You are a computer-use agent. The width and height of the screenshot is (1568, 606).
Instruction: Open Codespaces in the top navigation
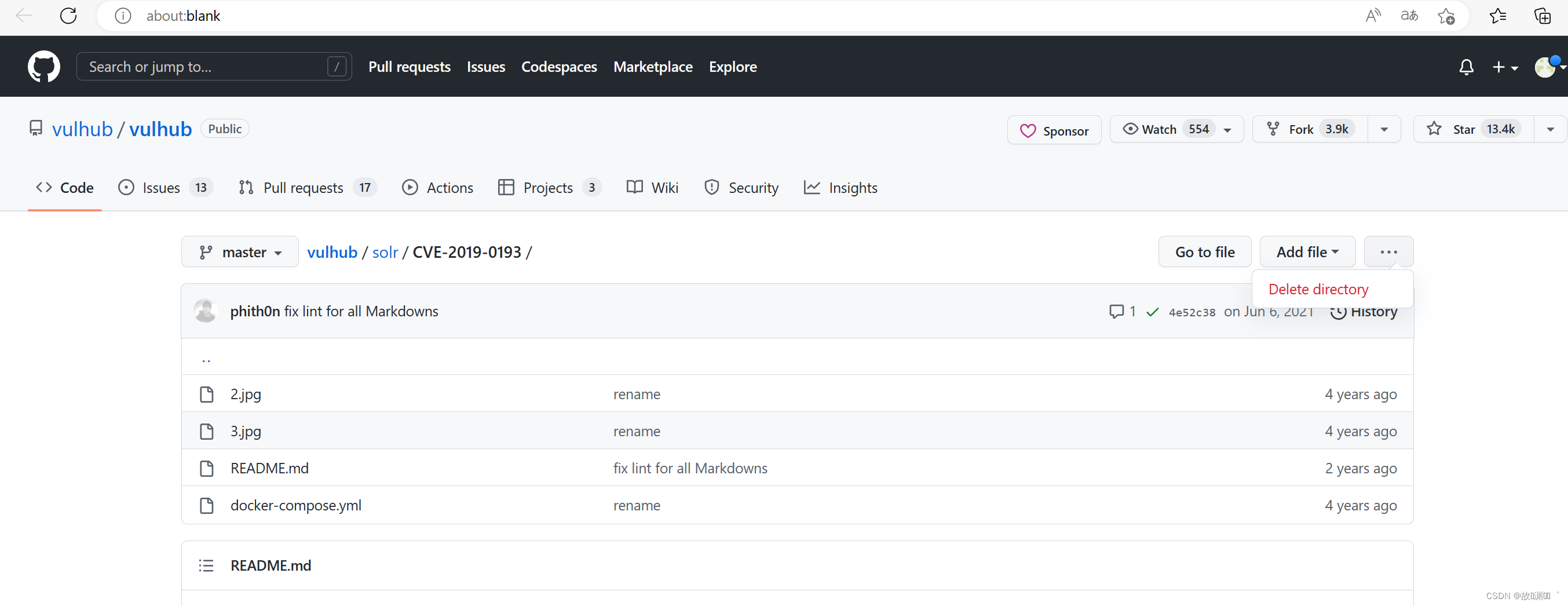pyautogui.click(x=559, y=67)
